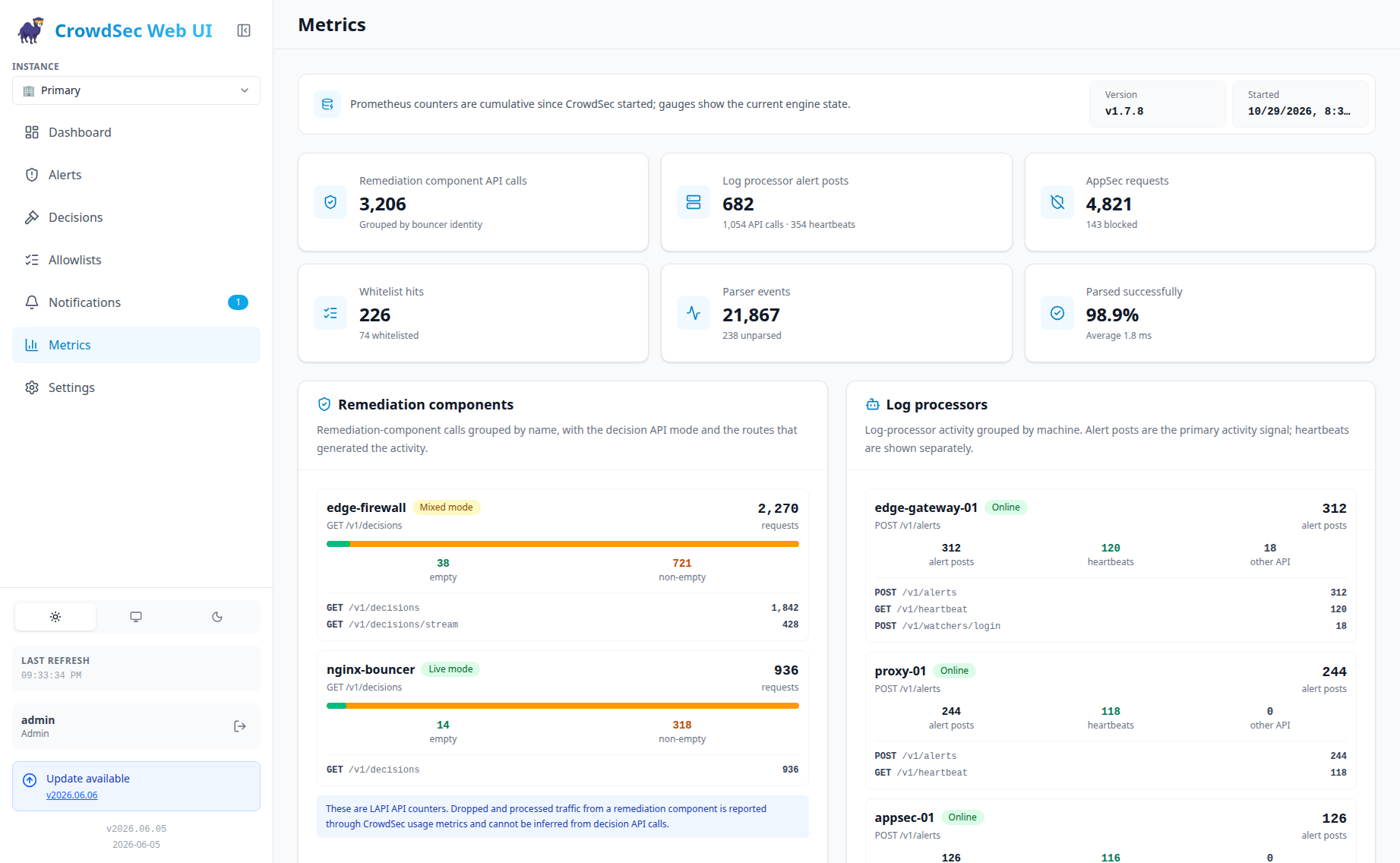Viewport: 1400px width, 863px height.
Task: Click the Remediation components section shield icon
Action: pyautogui.click(x=324, y=404)
